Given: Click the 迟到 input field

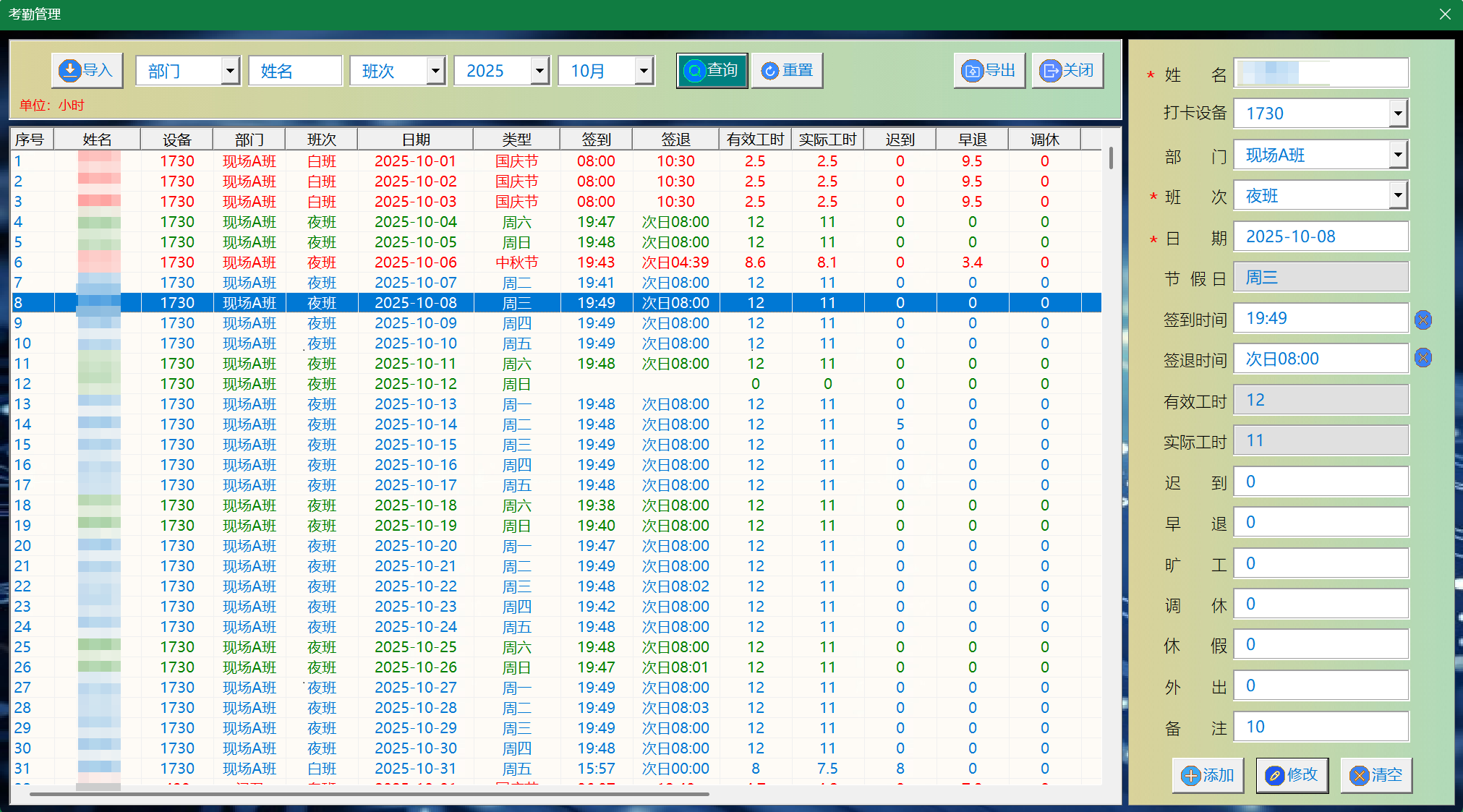Looking at the screenshot, I should tap(1321, 482).
